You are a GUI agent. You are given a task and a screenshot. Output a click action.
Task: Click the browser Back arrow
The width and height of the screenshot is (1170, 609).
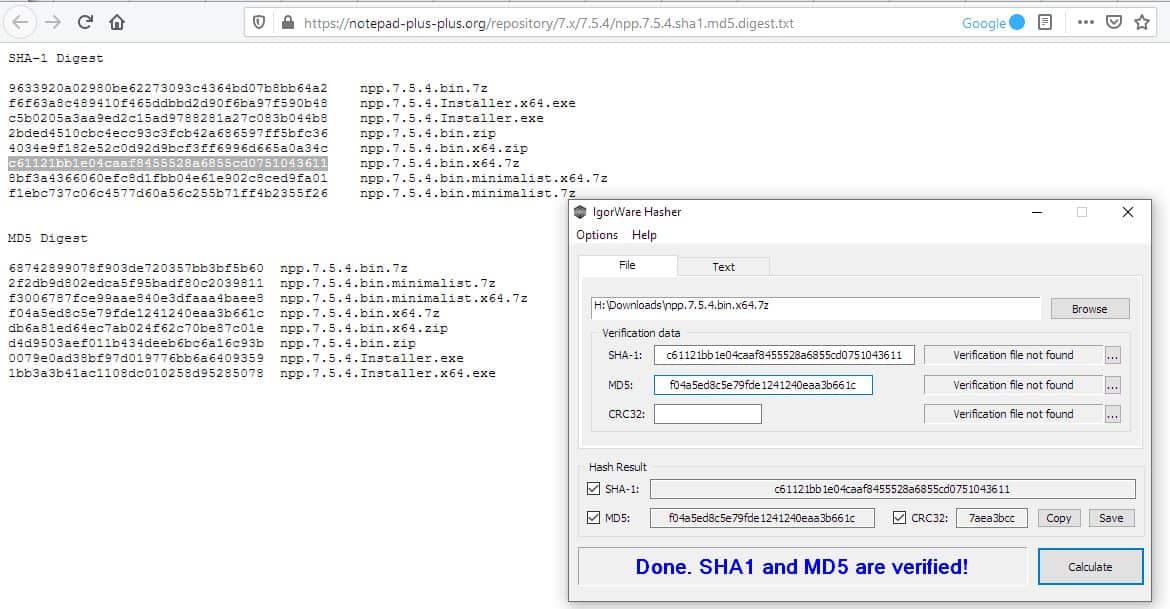(20, 22)
